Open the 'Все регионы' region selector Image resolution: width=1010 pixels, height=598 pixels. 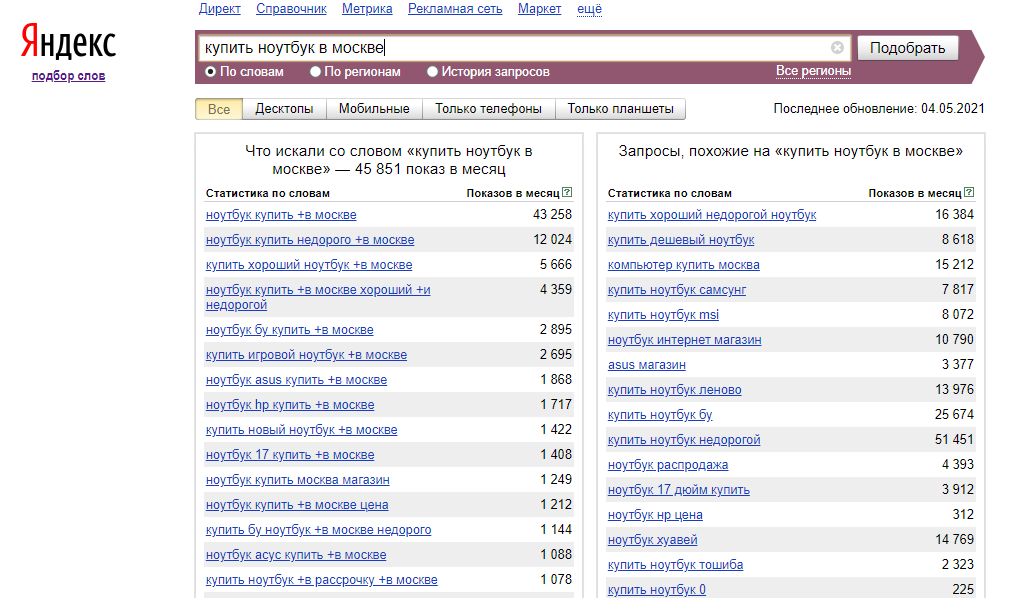[813, 71]
